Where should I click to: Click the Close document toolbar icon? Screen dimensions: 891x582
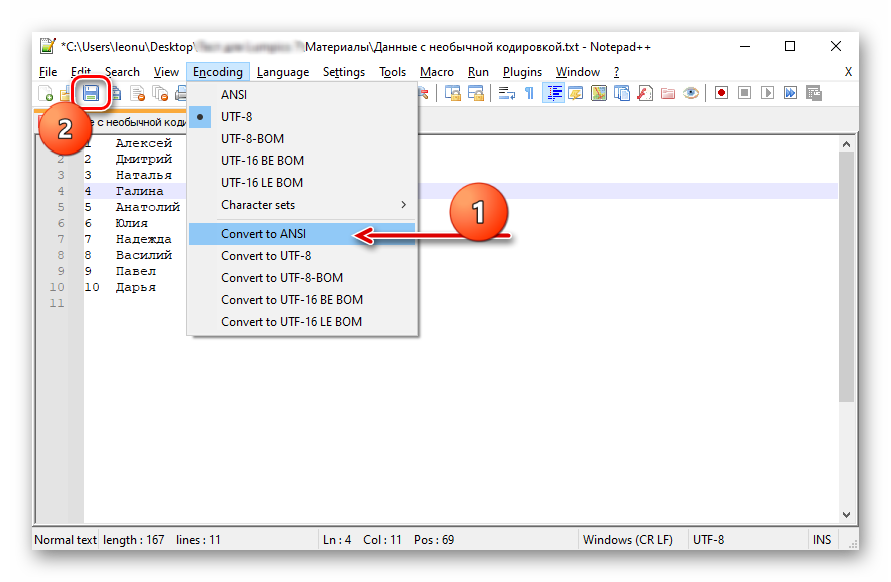pos(138,93)
